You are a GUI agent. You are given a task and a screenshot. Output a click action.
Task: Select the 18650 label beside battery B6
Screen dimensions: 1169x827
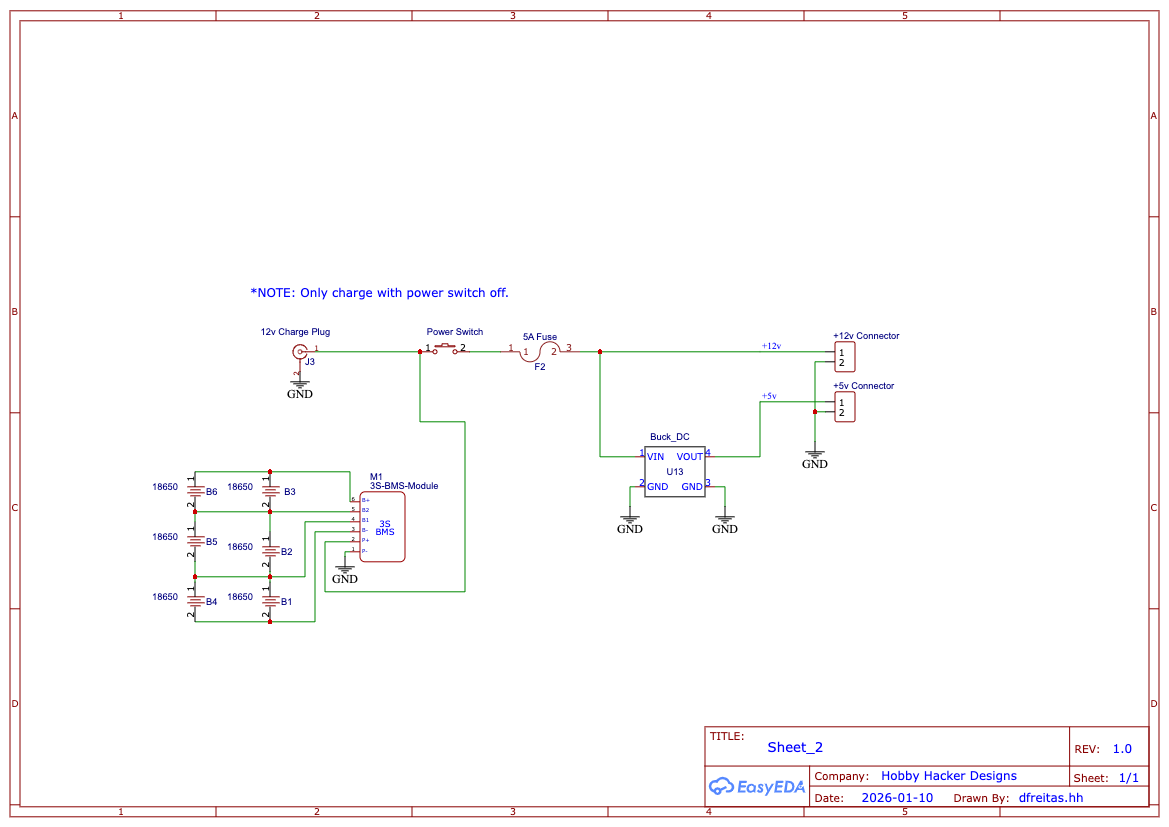coord(166,487)
